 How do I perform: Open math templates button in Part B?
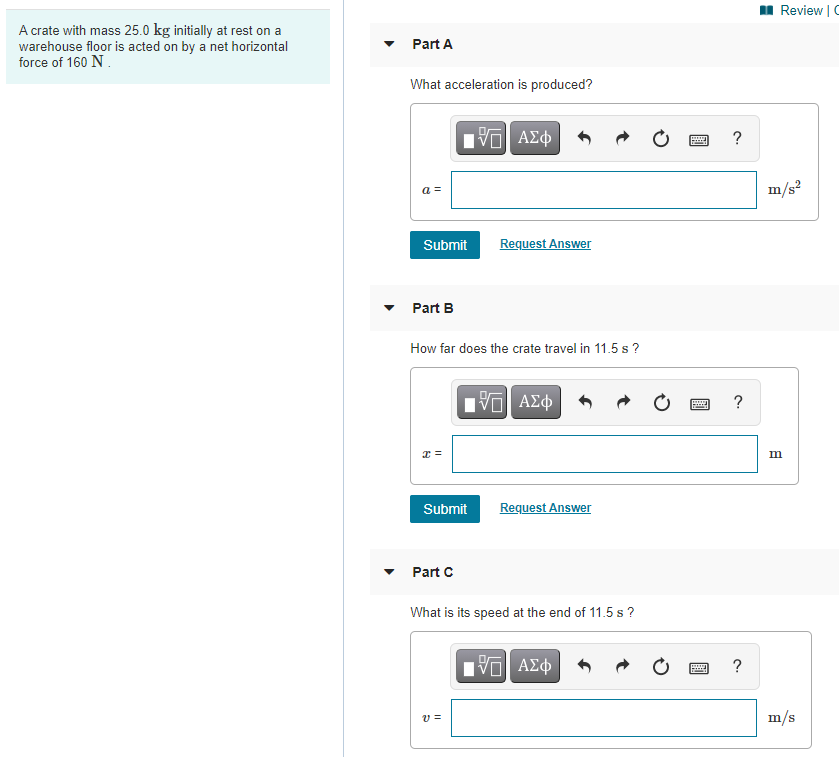tap(482, 402)
